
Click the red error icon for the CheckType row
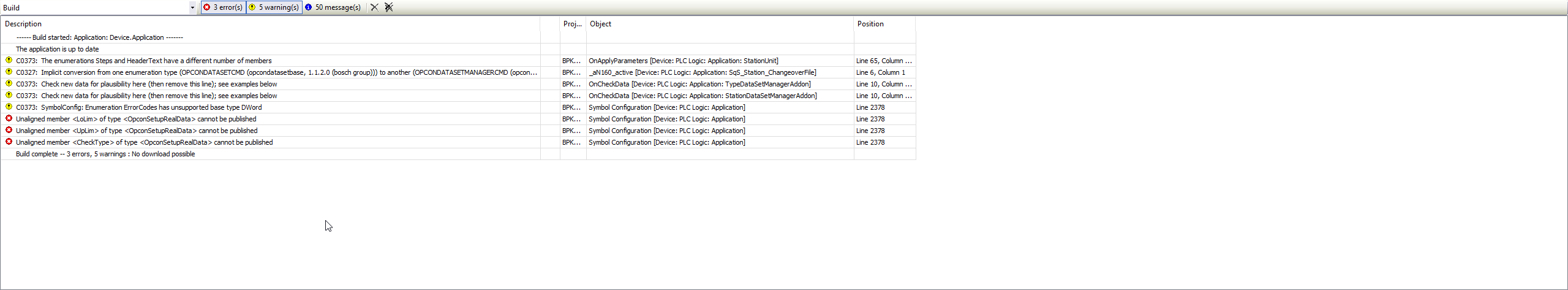pyautogui.click(x=9, y=142)
